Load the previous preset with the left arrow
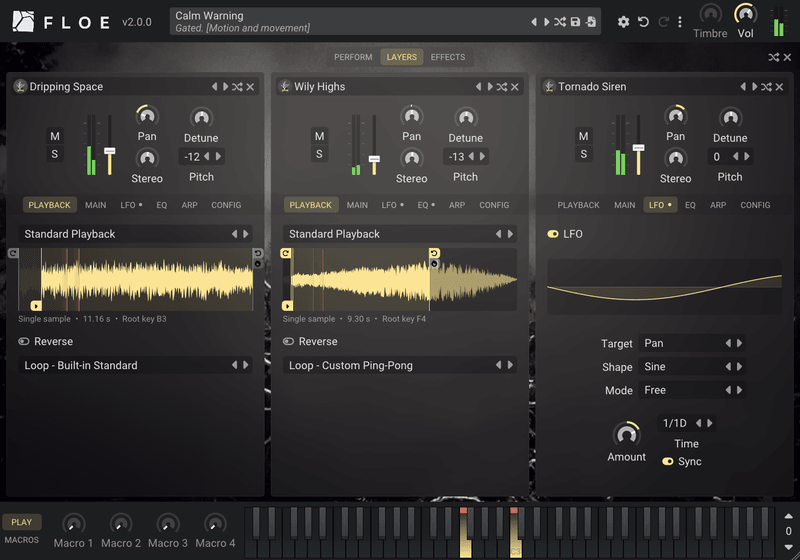 (534, 22)
